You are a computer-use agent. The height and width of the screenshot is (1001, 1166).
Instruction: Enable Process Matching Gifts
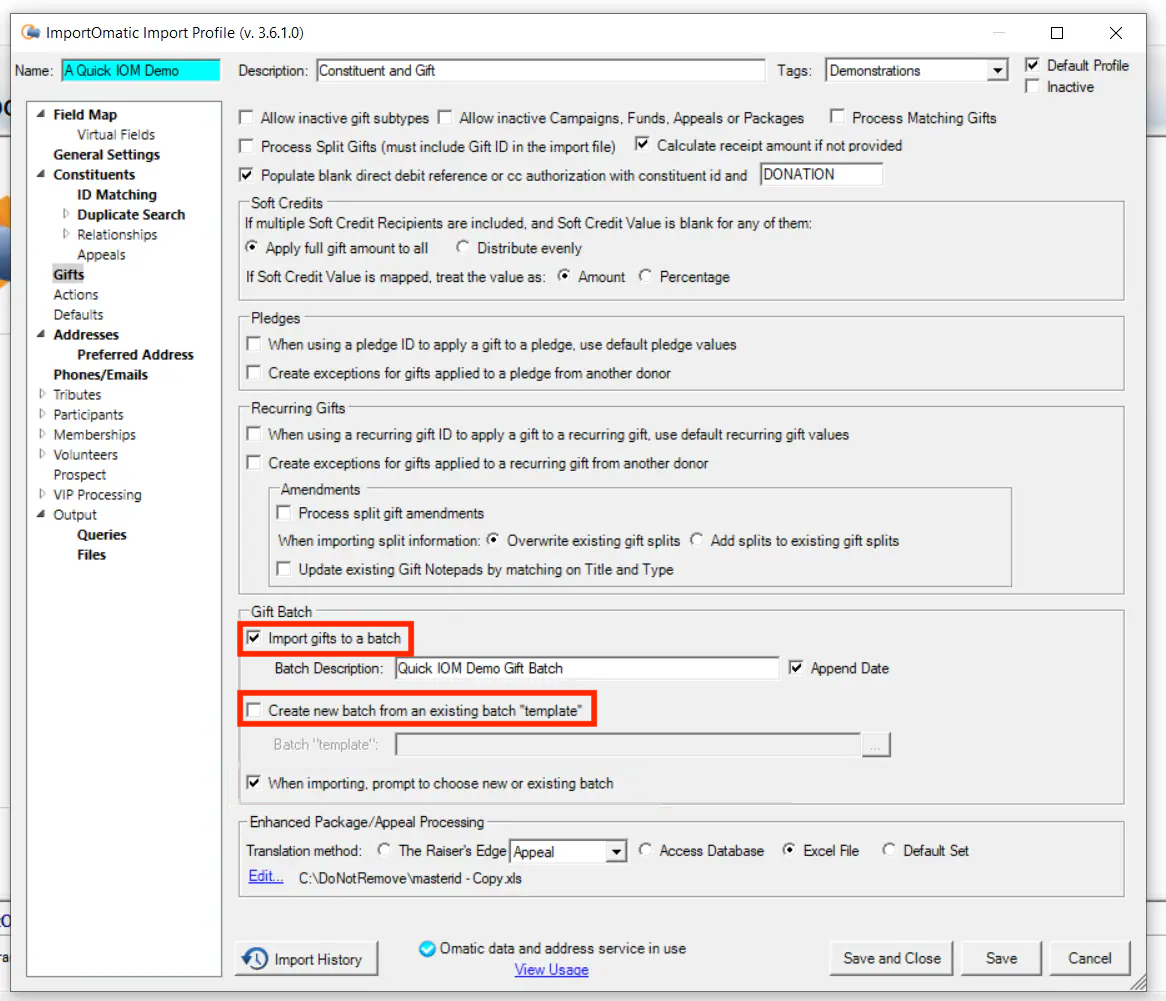[837, 117]
